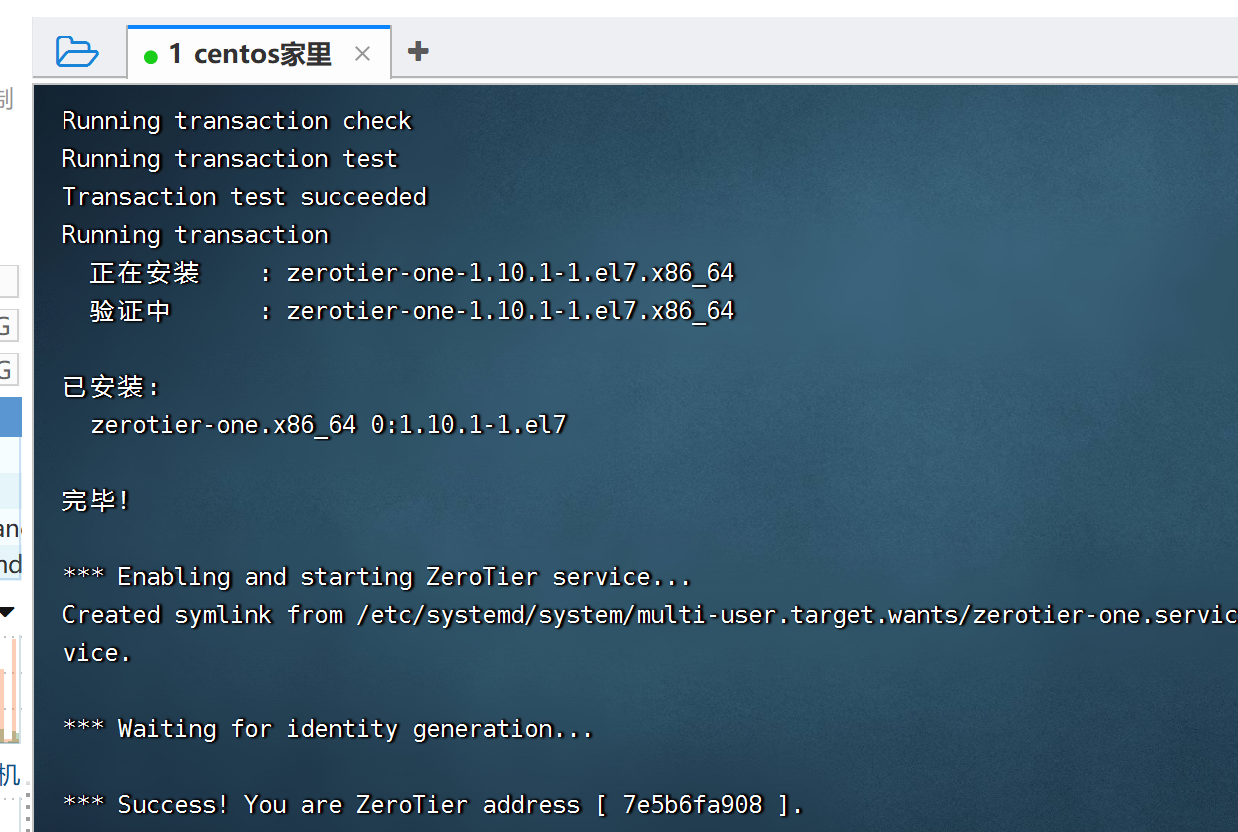Close the centos家里 tab
Image resolution: width=1238 pixels, height=832 pixels.
pyautogui.click(x=362, y=54)
